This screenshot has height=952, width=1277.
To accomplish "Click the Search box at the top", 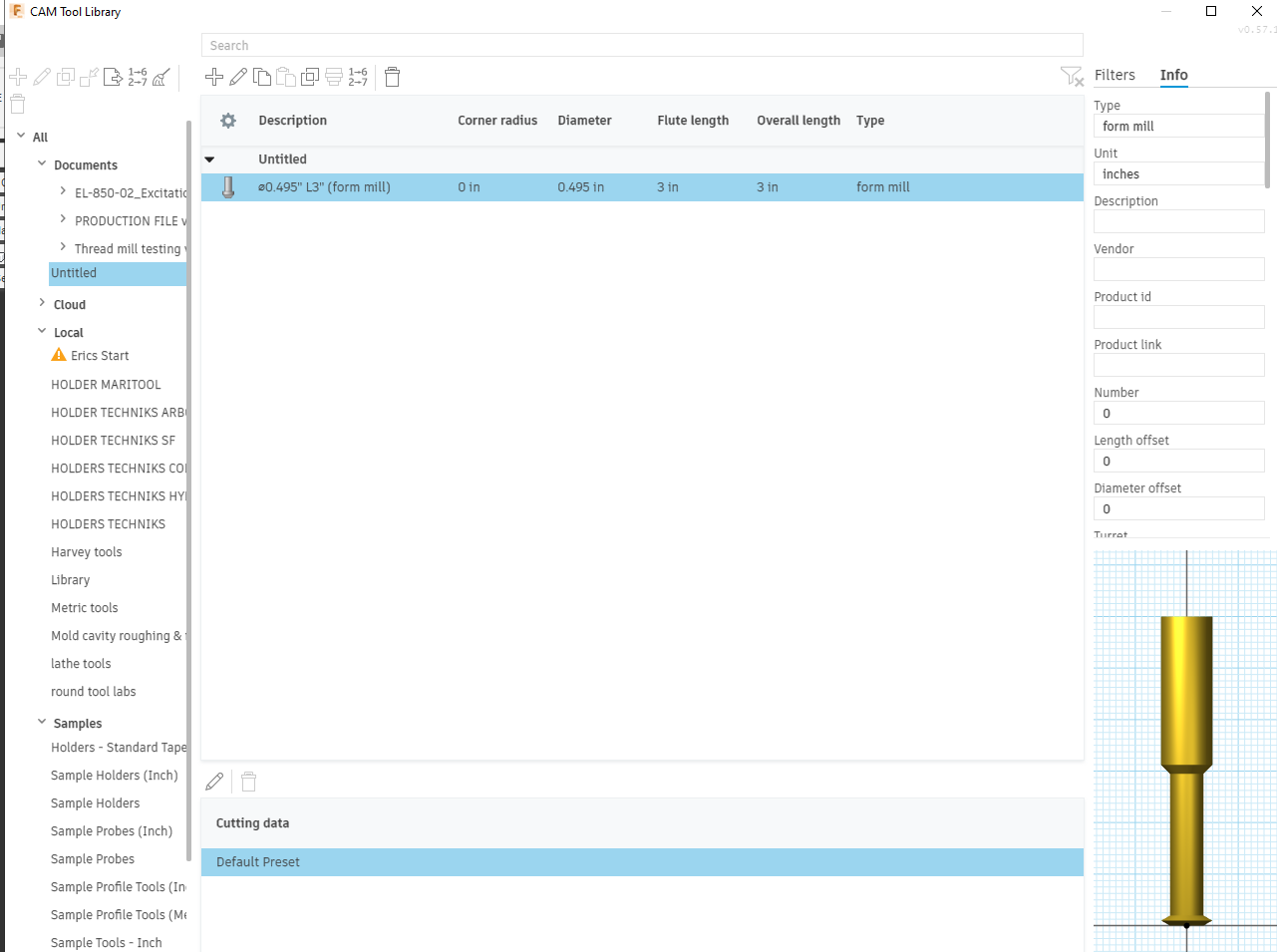I will click(642, 46).
